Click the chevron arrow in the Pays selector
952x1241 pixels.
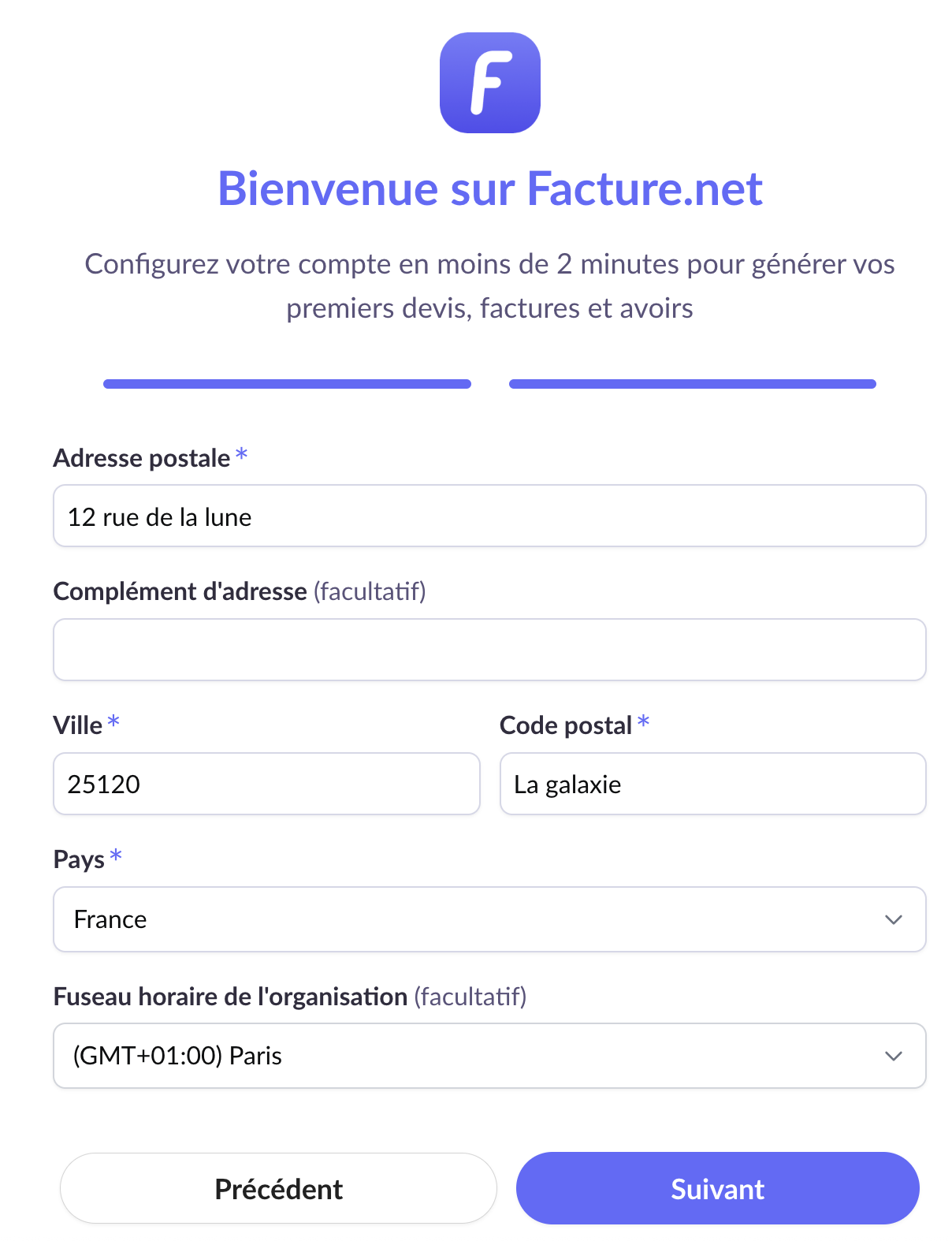(893, 919)
